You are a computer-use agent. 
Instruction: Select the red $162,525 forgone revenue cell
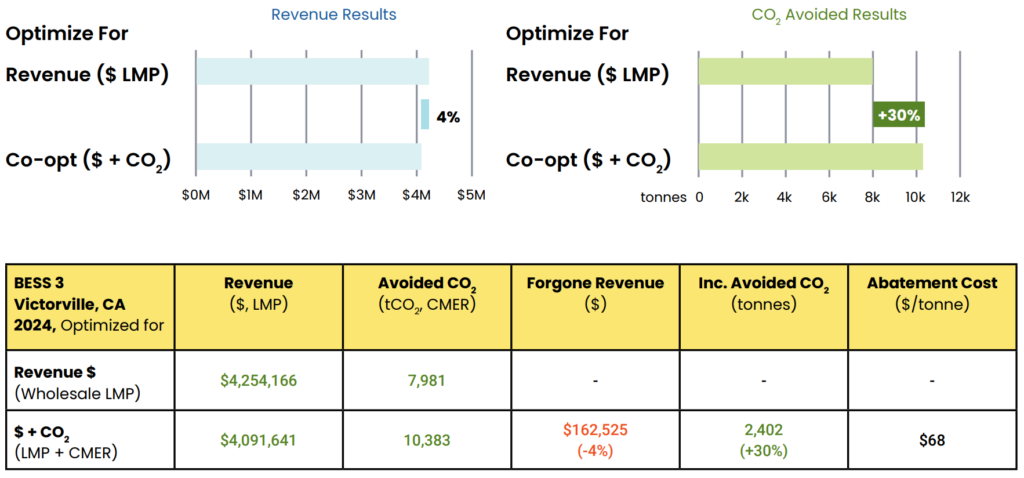tap(595, 438)
